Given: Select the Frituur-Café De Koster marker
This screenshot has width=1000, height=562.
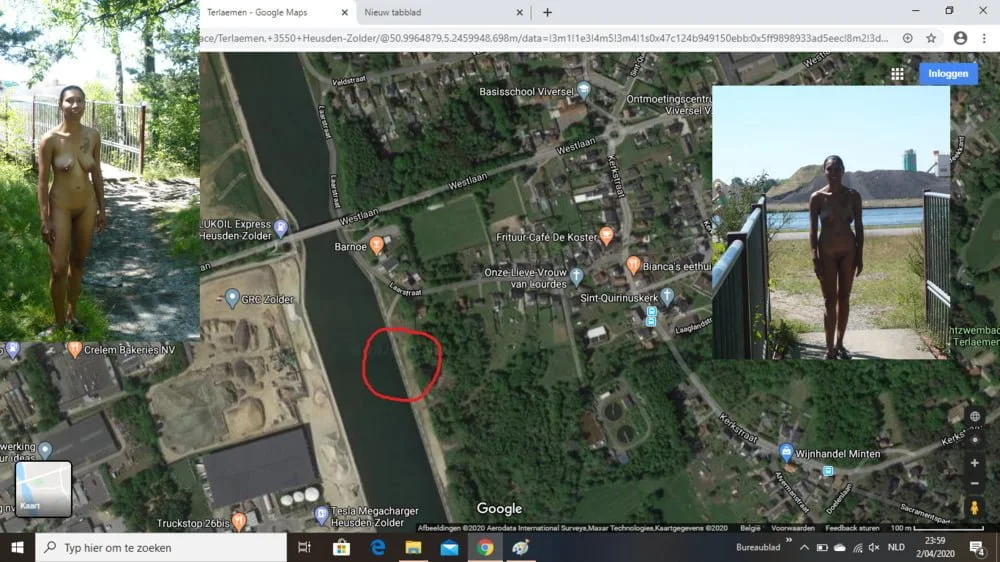Looking at the screenshot, I should (606, 236).
